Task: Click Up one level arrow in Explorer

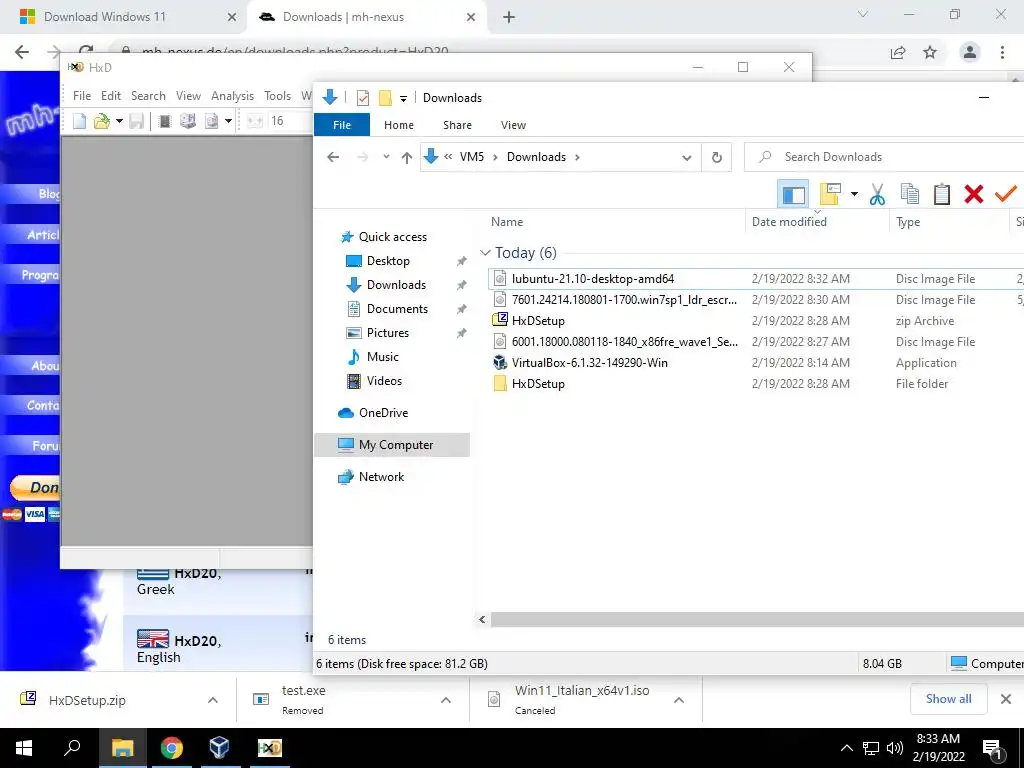Action: tap(406, 157)
